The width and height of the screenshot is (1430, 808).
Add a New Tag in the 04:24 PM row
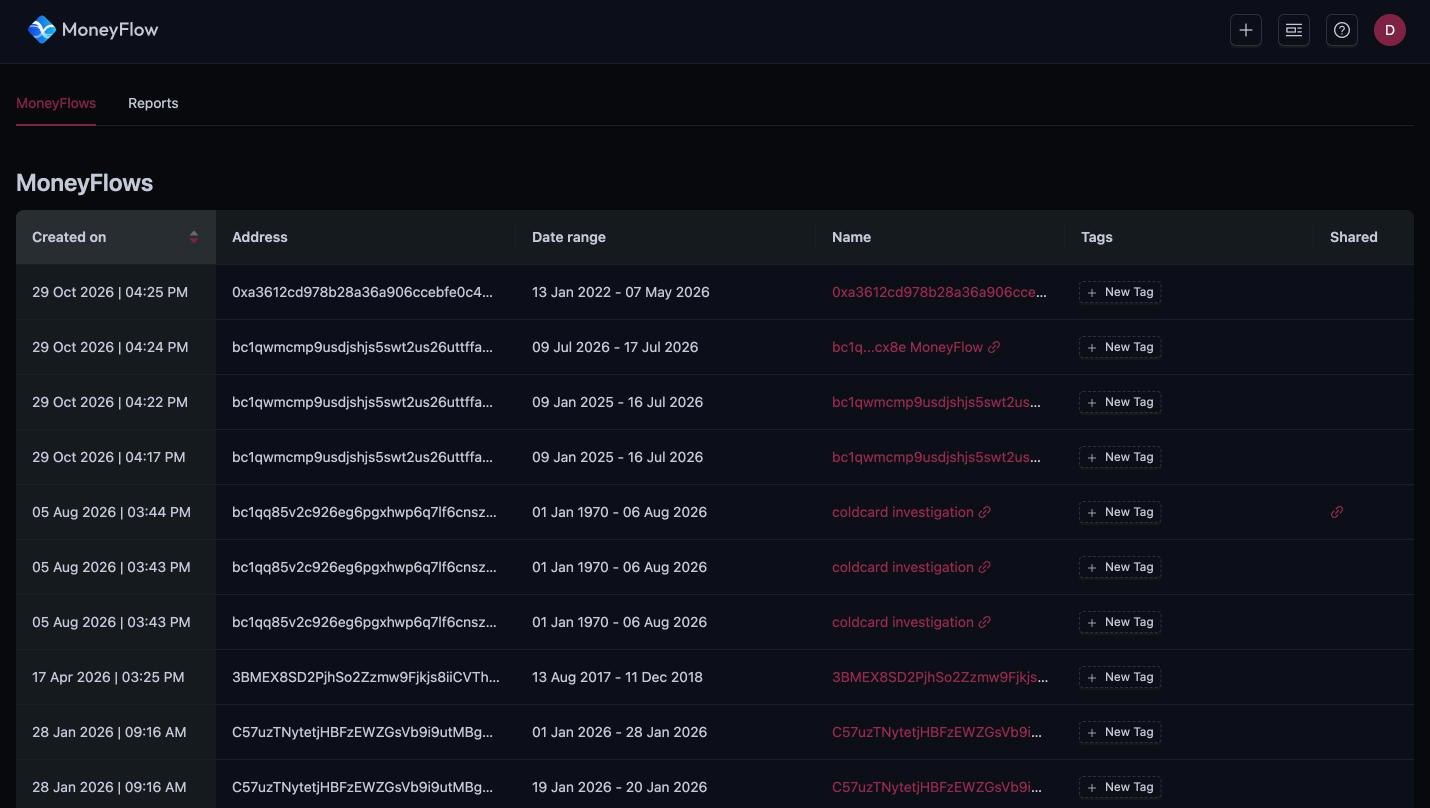(x=1120, y=347)
